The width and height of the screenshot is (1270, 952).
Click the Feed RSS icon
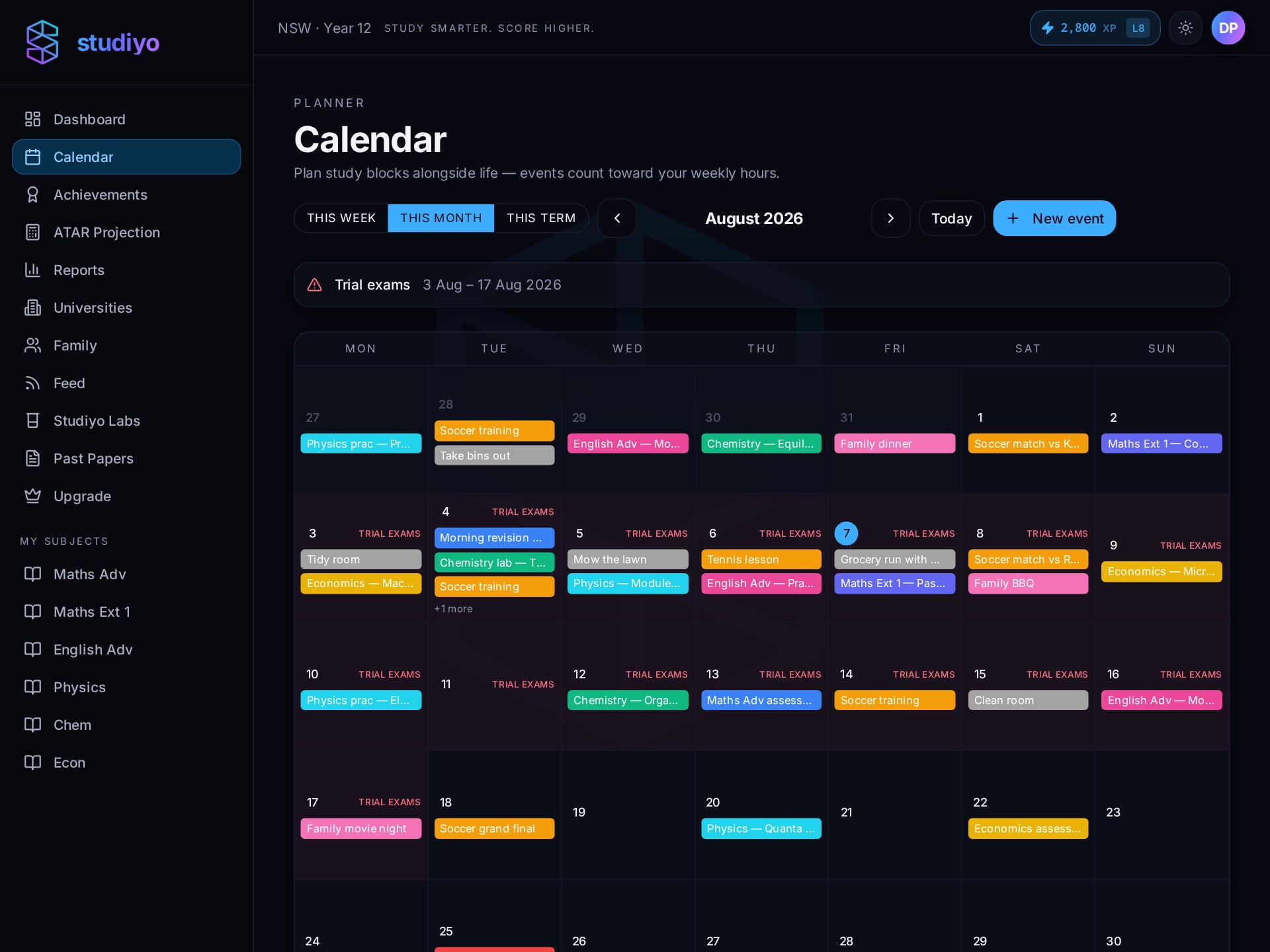(32, 383)
